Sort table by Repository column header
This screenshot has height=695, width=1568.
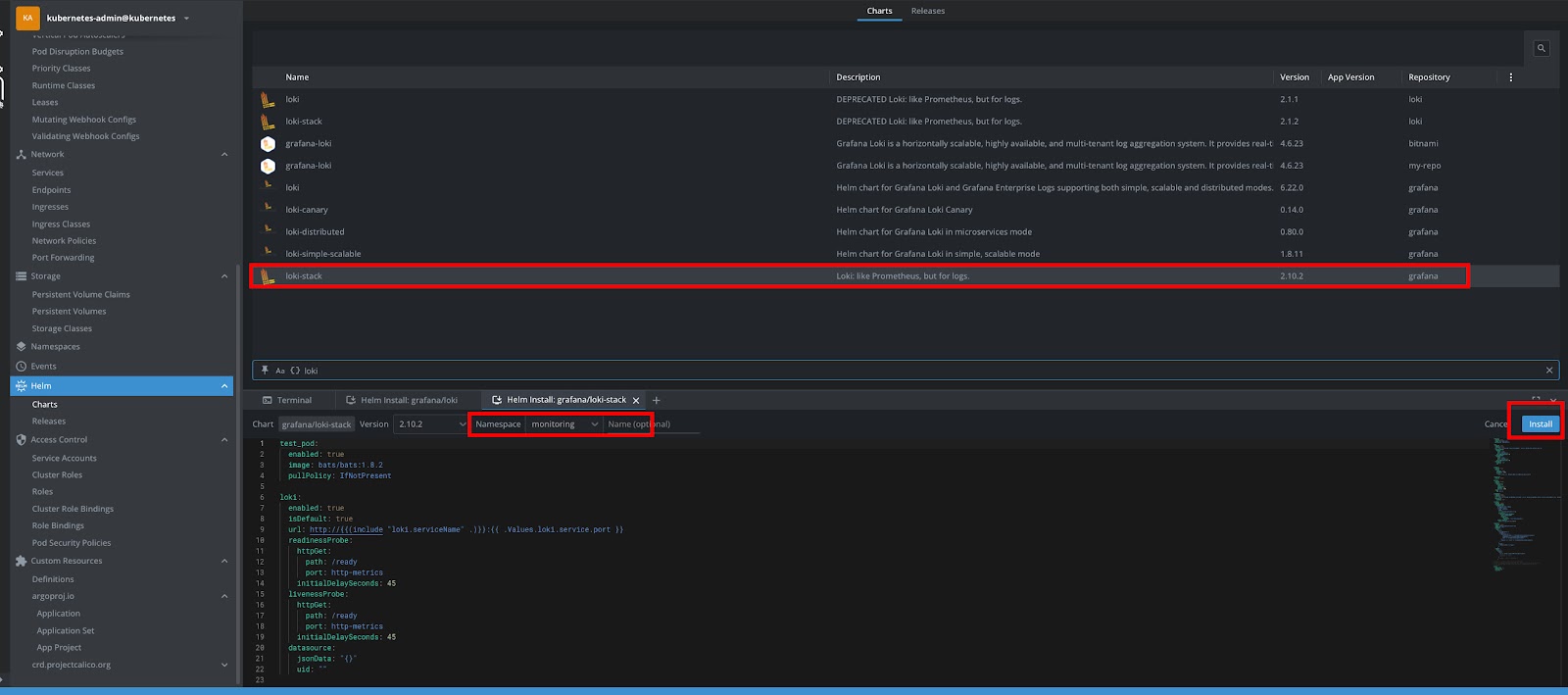click(x=1429, y=77)
